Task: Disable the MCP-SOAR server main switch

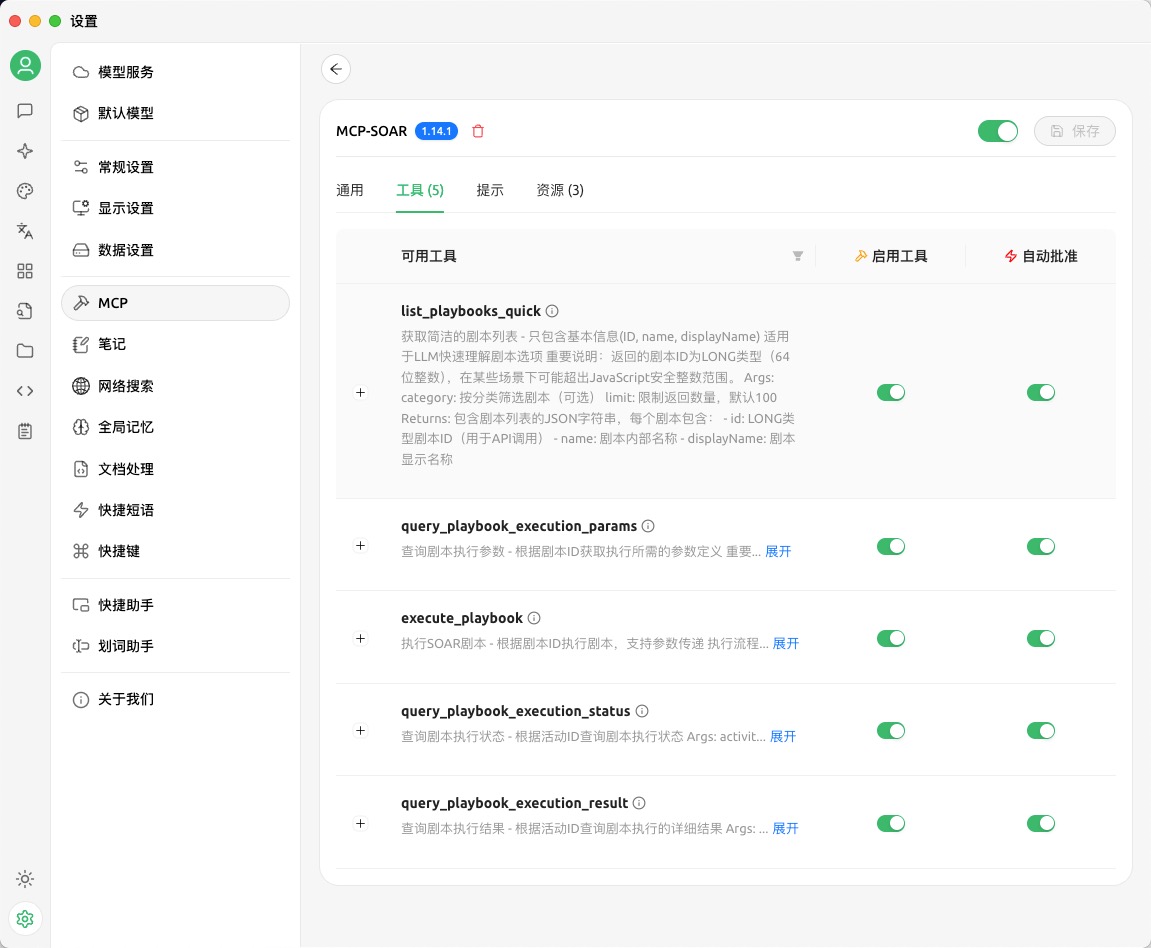Action: [x=997, y=131]
